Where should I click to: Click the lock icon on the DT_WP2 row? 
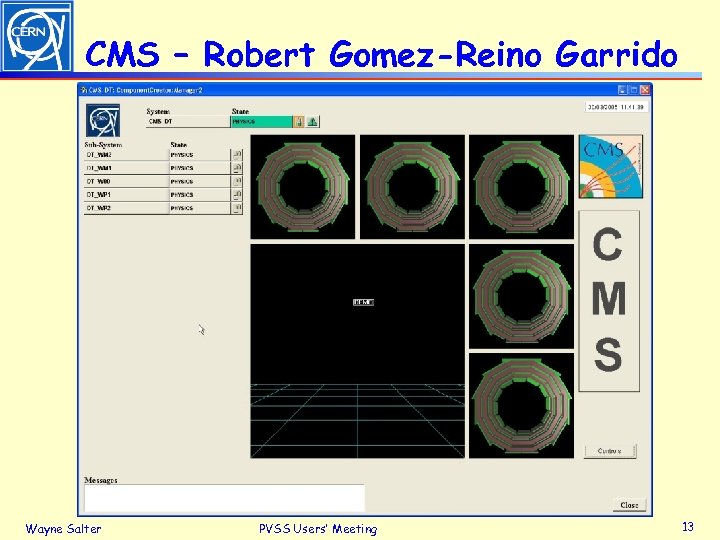pyautogui.click(x=237, y=208)
